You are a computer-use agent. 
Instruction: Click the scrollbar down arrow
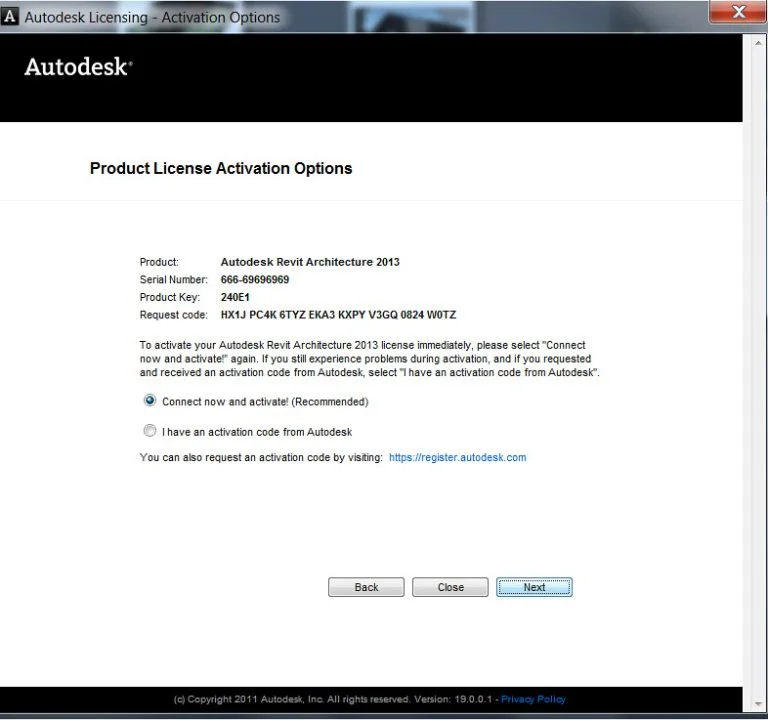coord(758,704)
